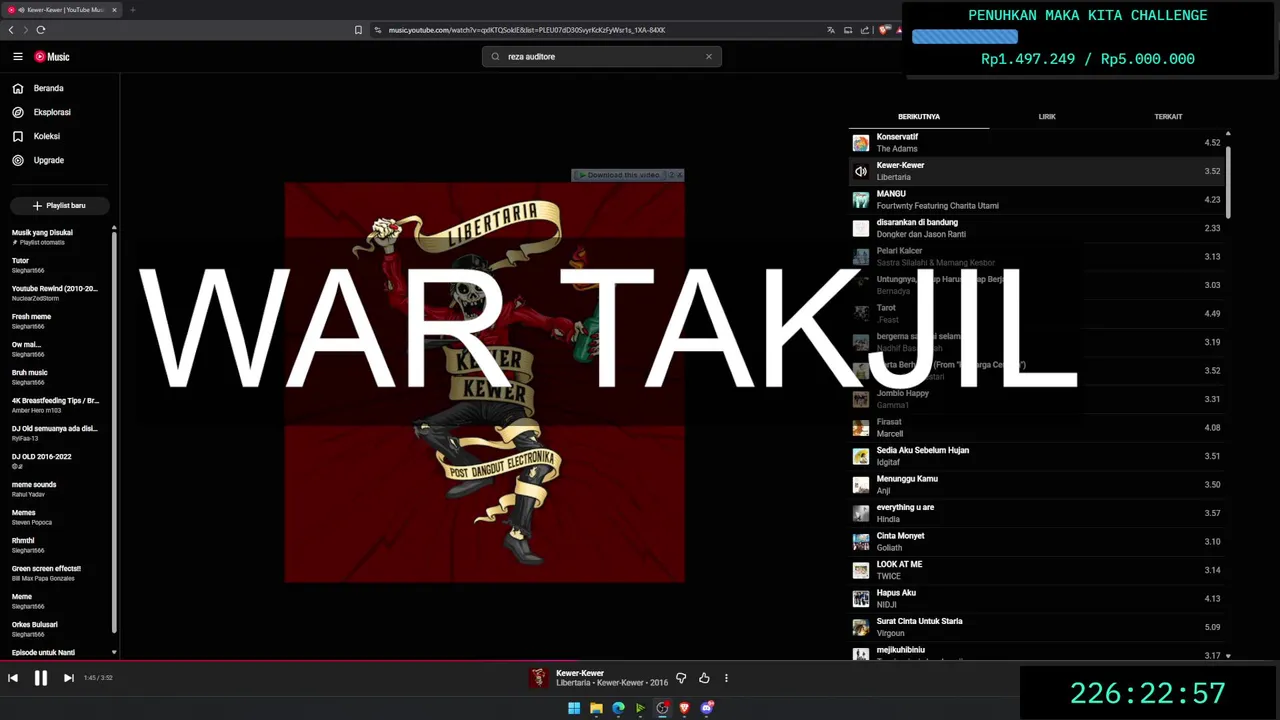The height and width of the screenshot is (720, 1280).
Task: Play Sedia Aku Sebelum Hujan
Action: (1037, 456)
